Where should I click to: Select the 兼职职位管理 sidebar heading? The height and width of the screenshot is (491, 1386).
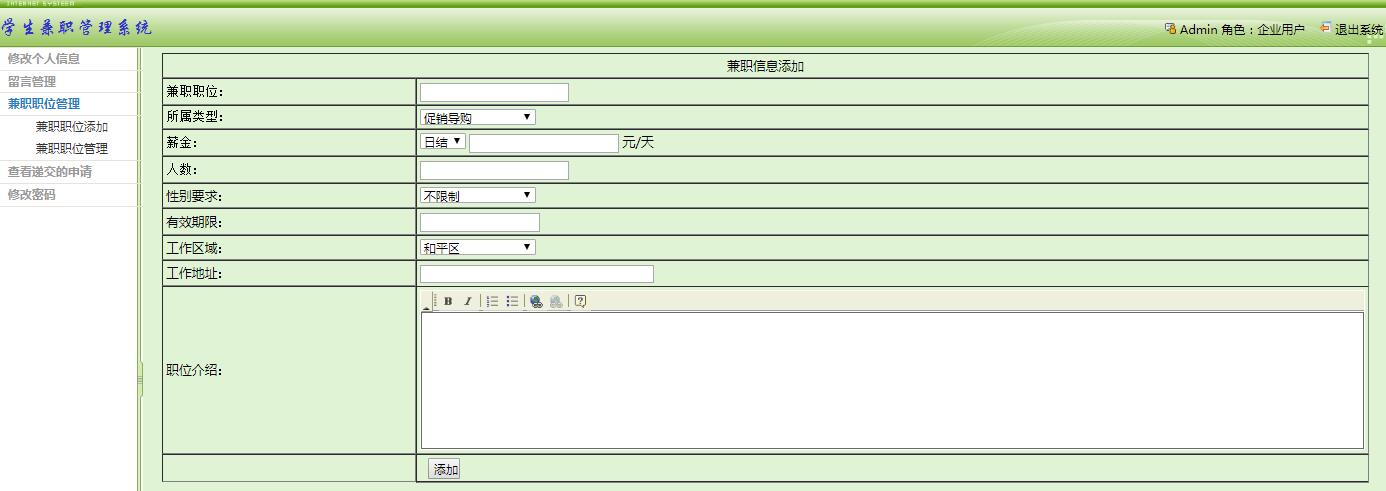(44, 104)
